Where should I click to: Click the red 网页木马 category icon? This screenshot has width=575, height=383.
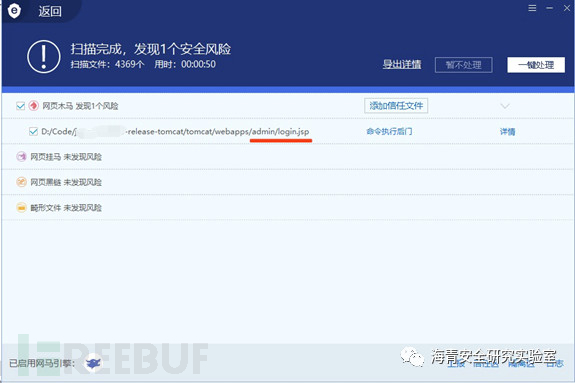pyautogui.click(x=34, y=106)
